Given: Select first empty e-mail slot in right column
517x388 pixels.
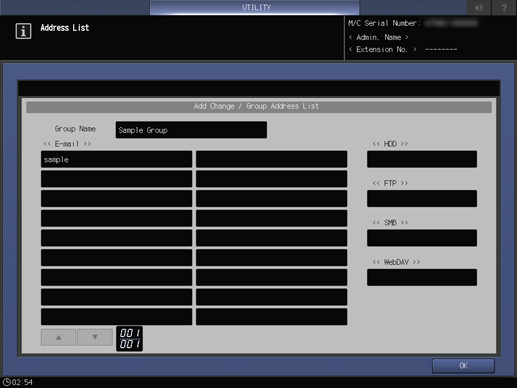Looking at the screenshot, I should click(x=271, y=159).
